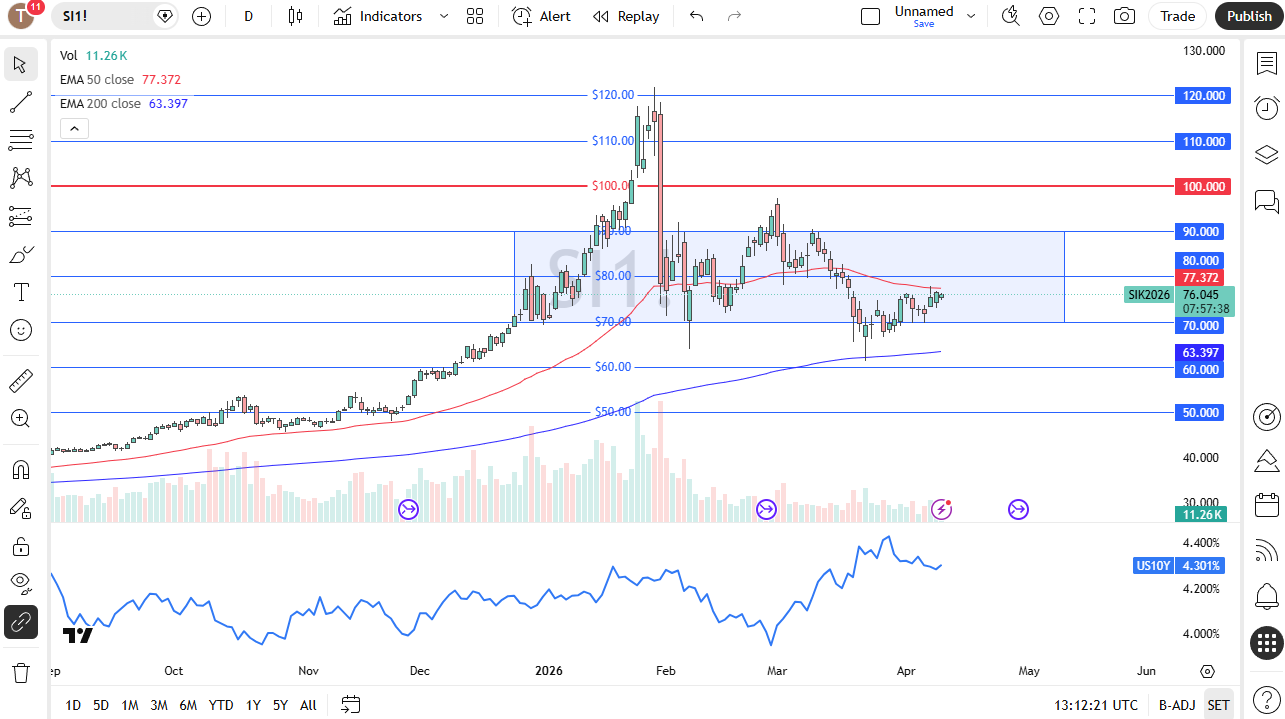Enter fullscreen mode
This screenshot has height=719, width=1285.
[x=1087, y=16]
